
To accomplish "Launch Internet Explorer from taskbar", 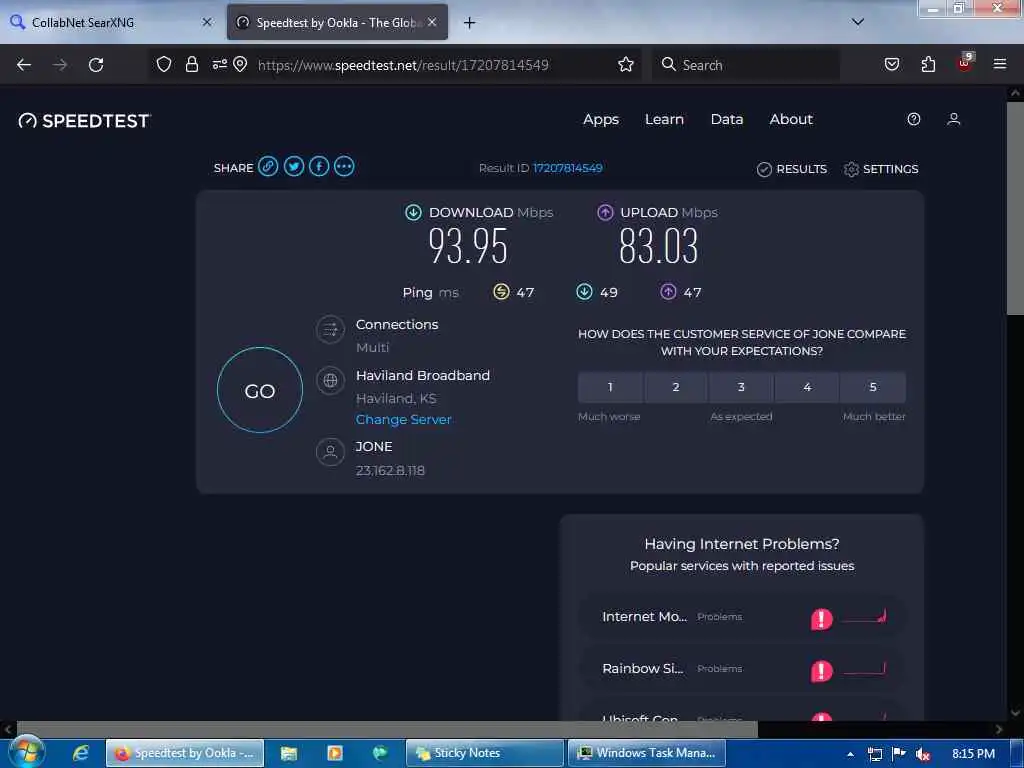I will 80,753.
